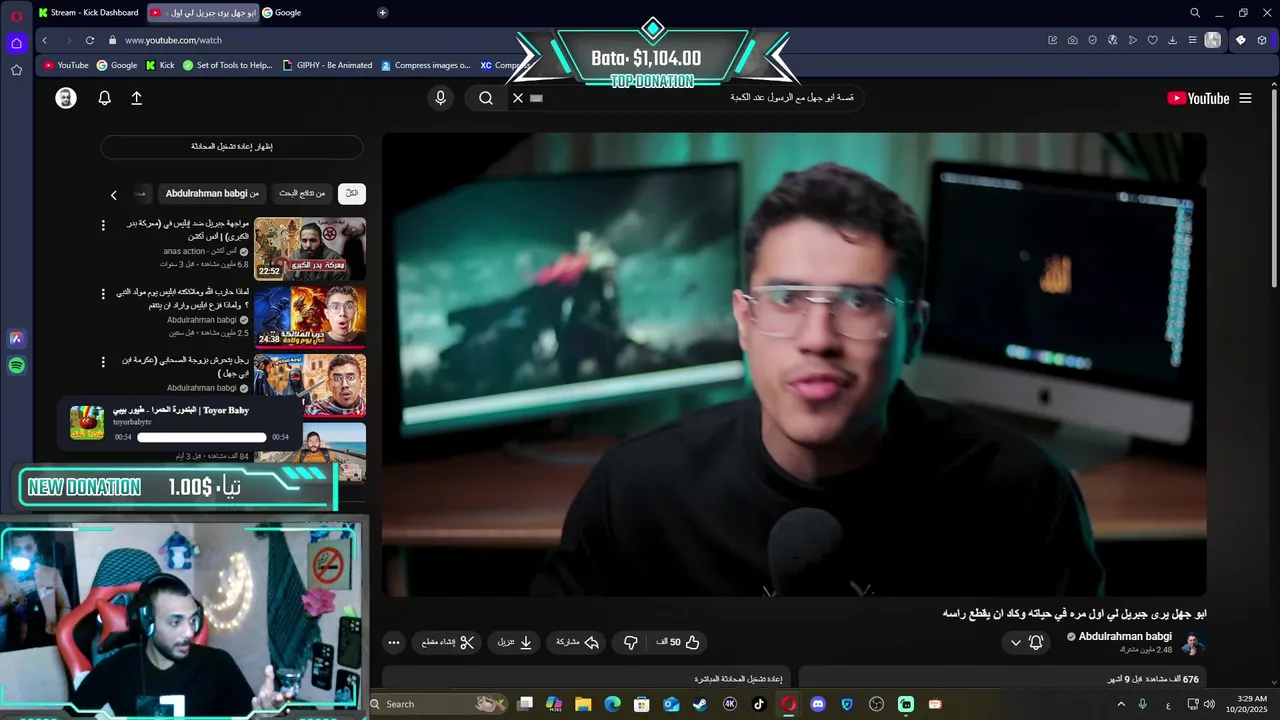Open the Opera menu logo

click(x=16, y=16)
